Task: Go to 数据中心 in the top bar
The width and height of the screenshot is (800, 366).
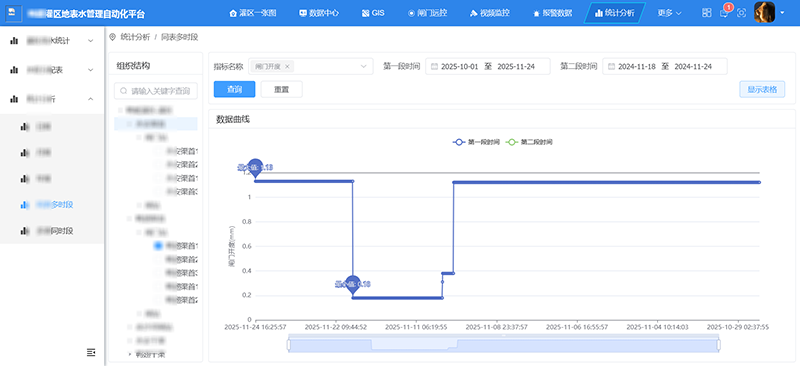Action: coord(319,13)
